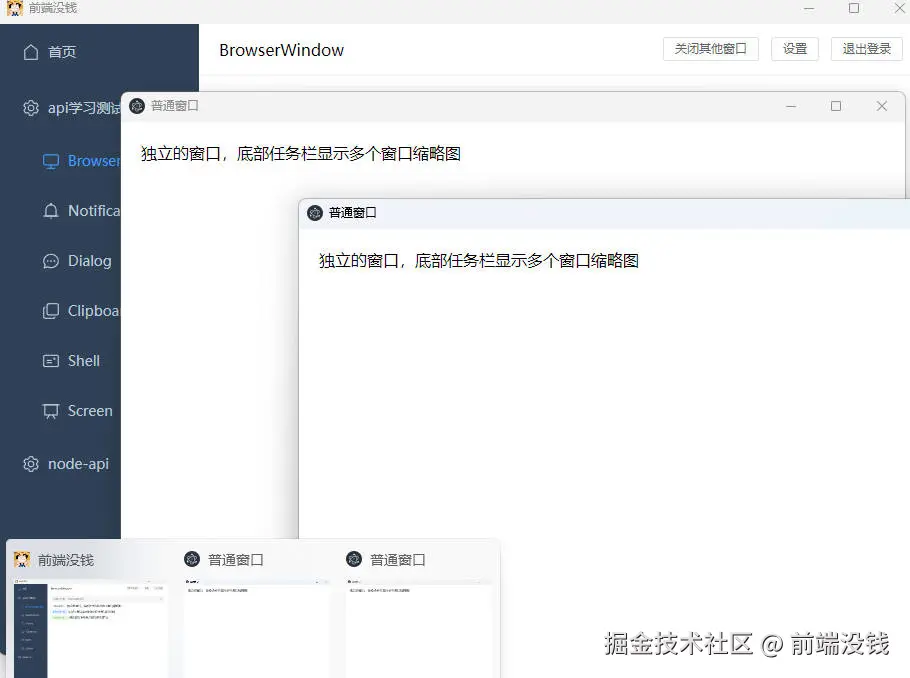Viewport: 910px width, 678px height.
Task: Click the 关闭其他窗口 button
Action: point(710,48)
